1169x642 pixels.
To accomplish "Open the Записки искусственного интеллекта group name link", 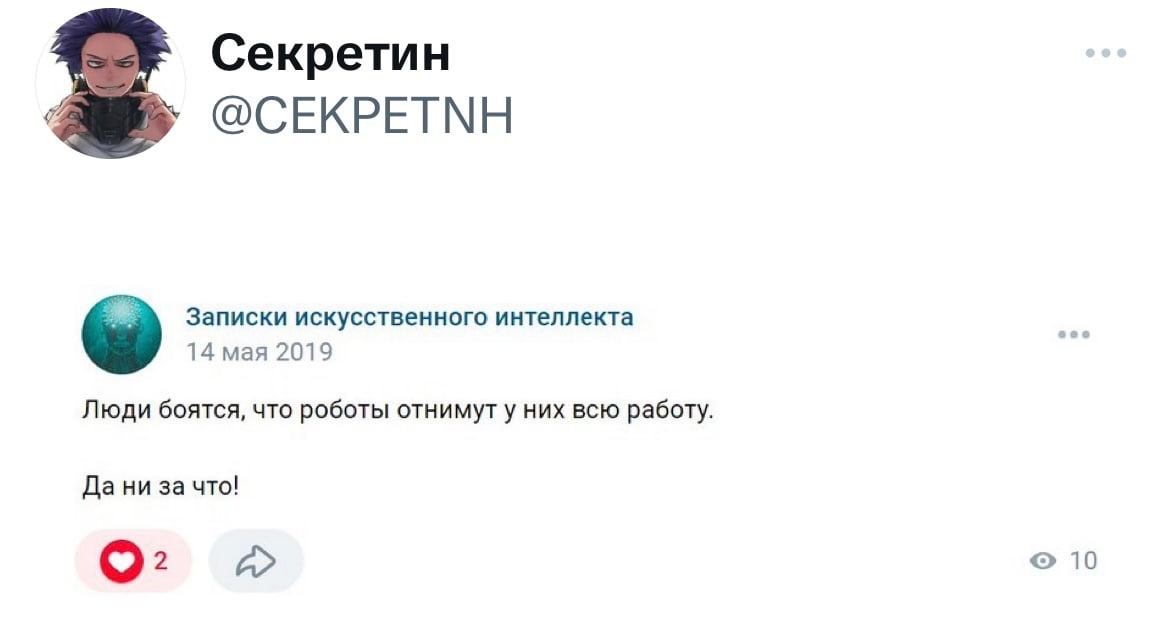I will point(409,318).
